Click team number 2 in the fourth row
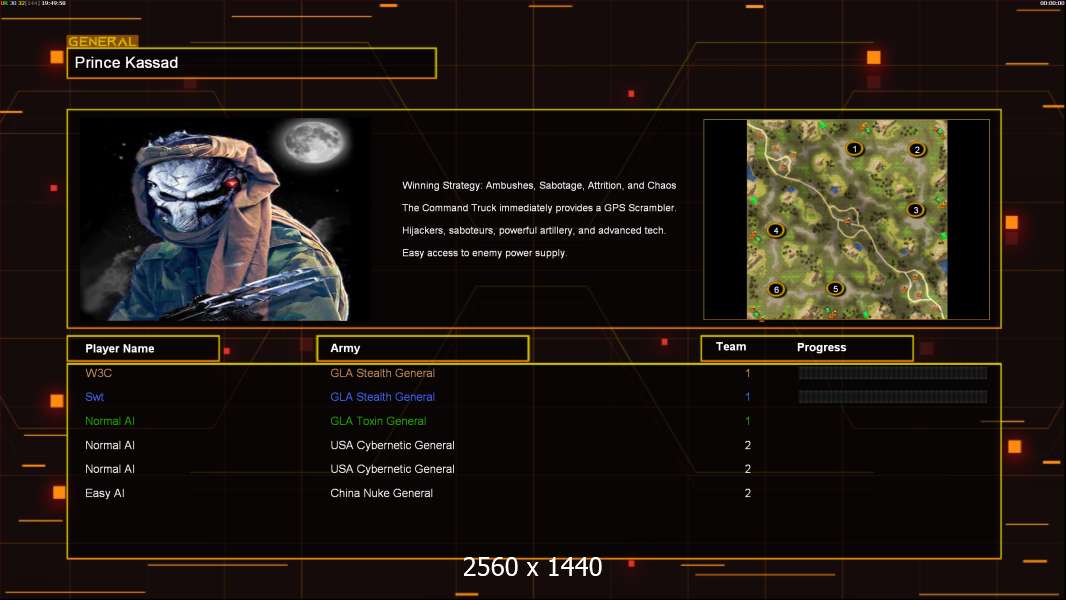The height and width of the screenshot is (600, 1066). point(747,445)
